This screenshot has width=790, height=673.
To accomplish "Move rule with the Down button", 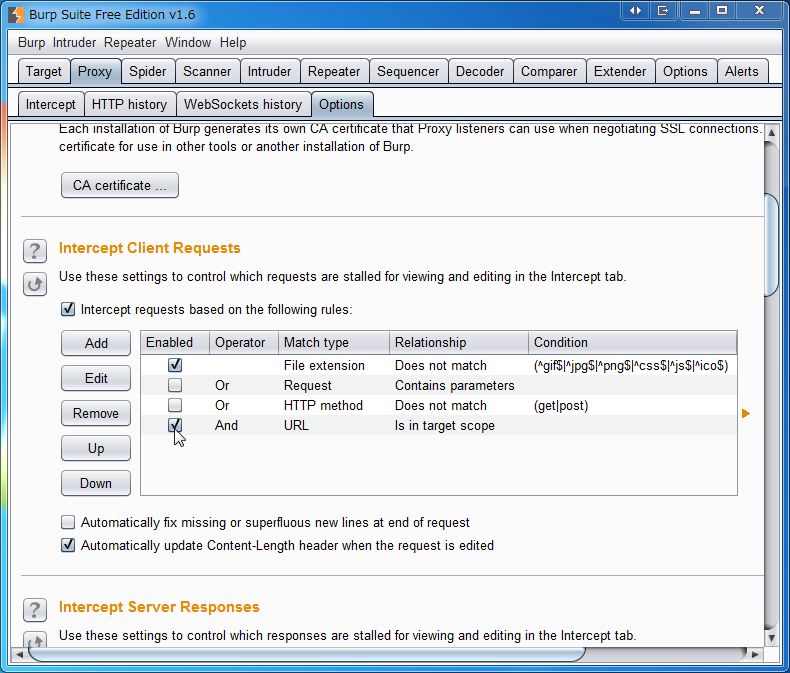I will 96,483.
